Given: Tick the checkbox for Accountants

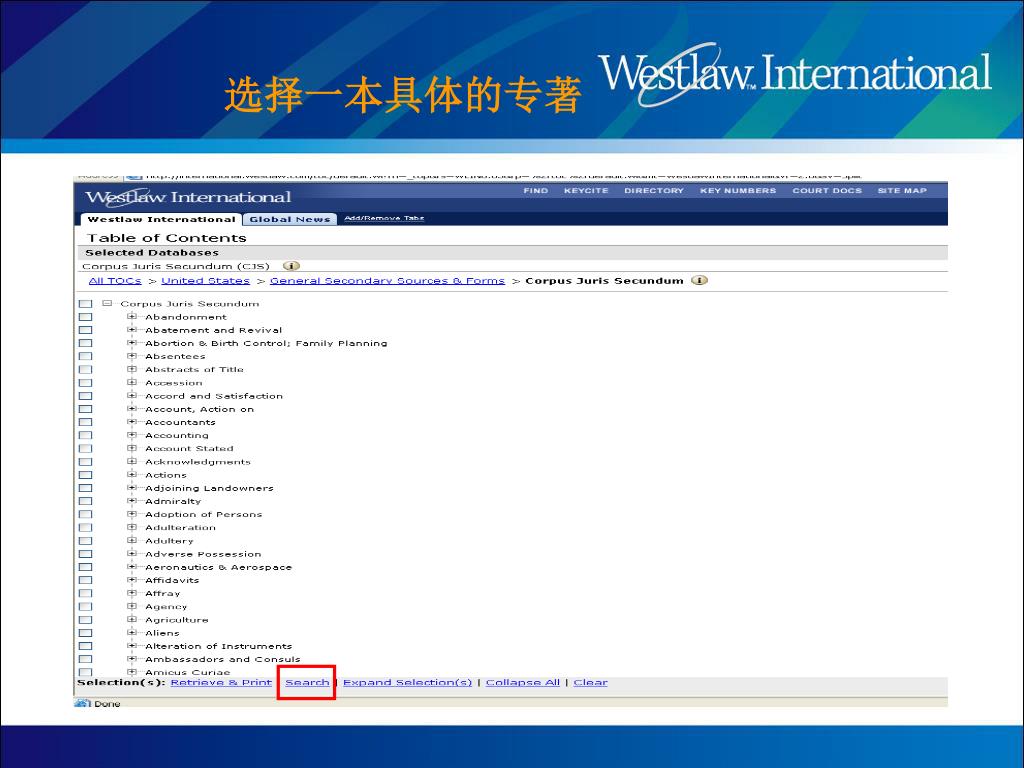Looking at the screenshot, I should [x=86, y=422].
